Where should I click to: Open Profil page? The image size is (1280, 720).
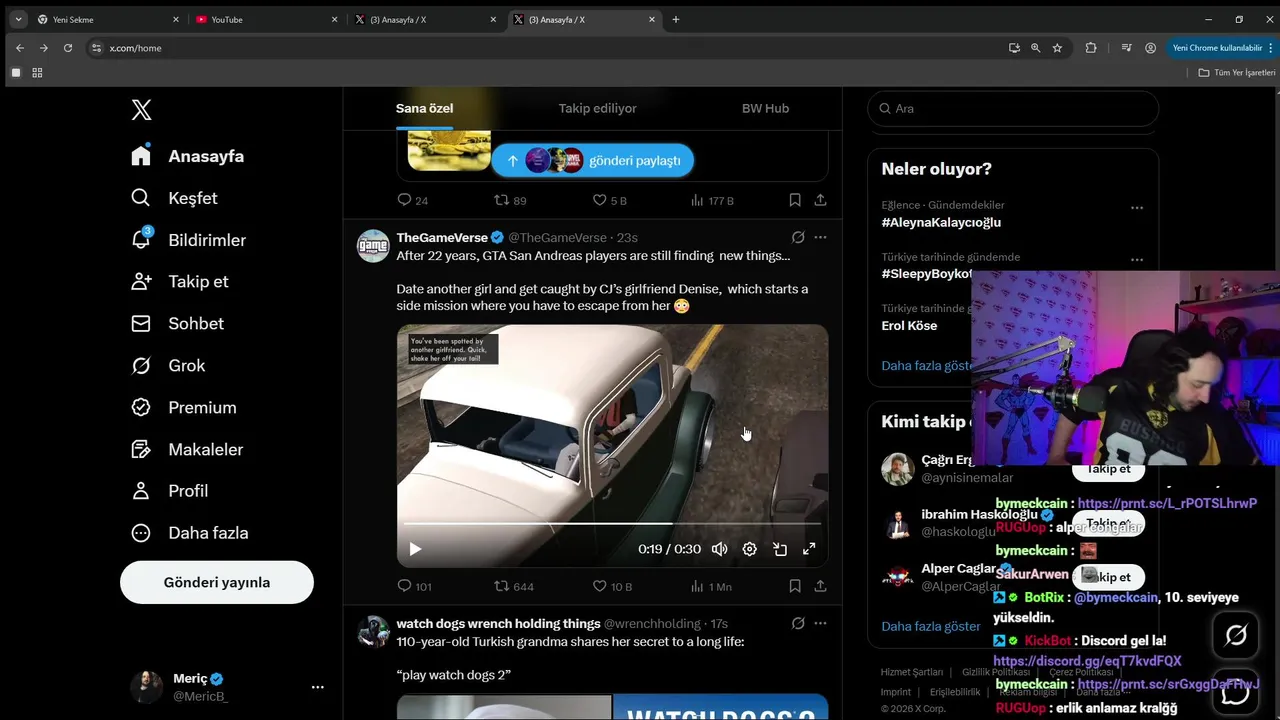coord(170,491)
